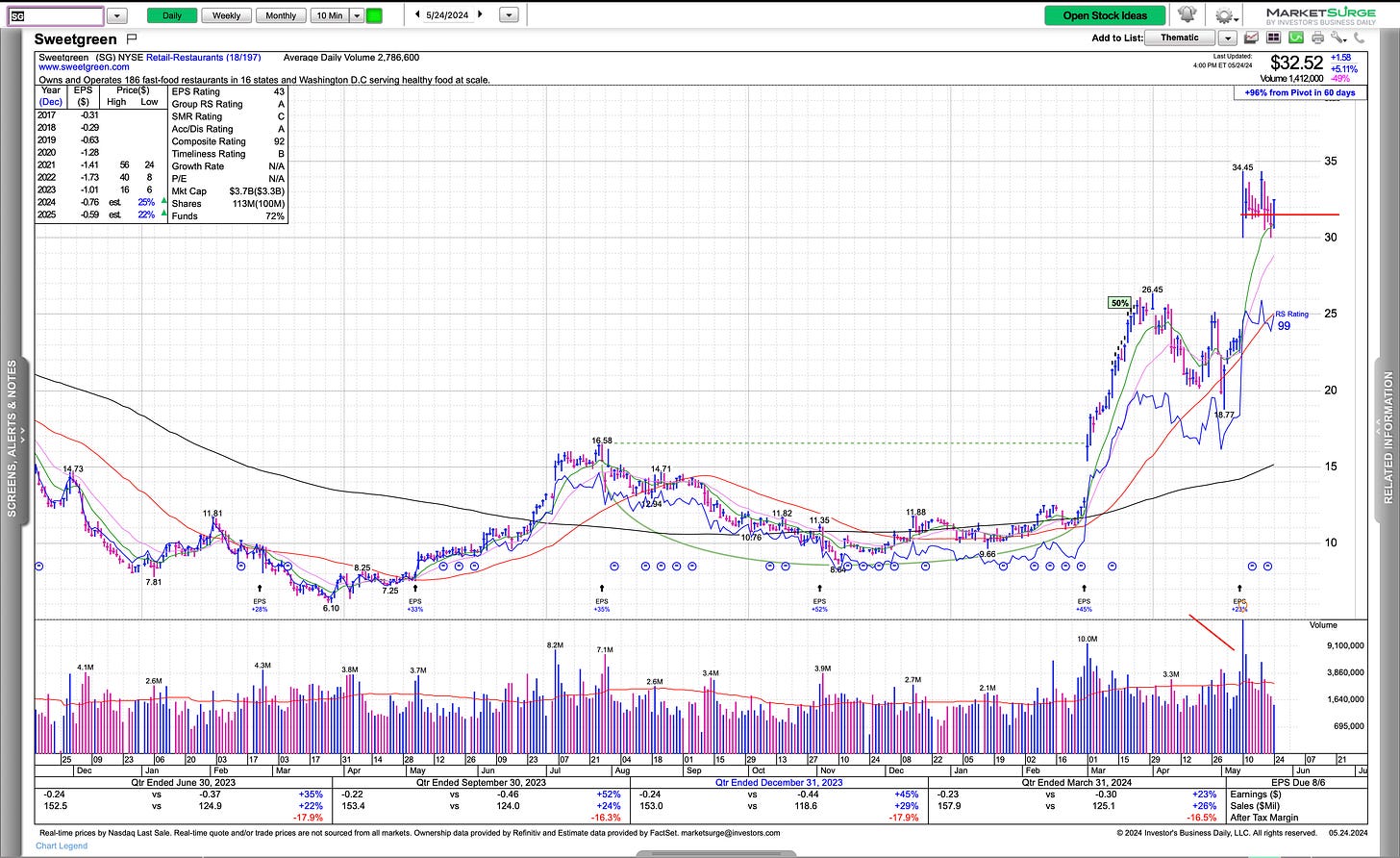Select the 10 Min intraday period
The width and height of the screenshot is (1400, 858).
[329, 15]
